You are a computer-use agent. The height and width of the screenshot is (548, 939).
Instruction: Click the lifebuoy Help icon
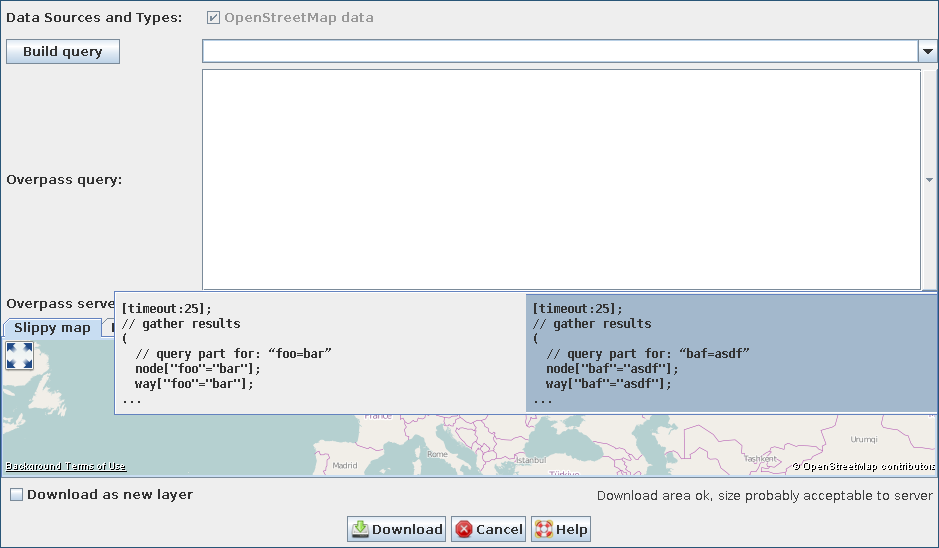click(543, 530)
